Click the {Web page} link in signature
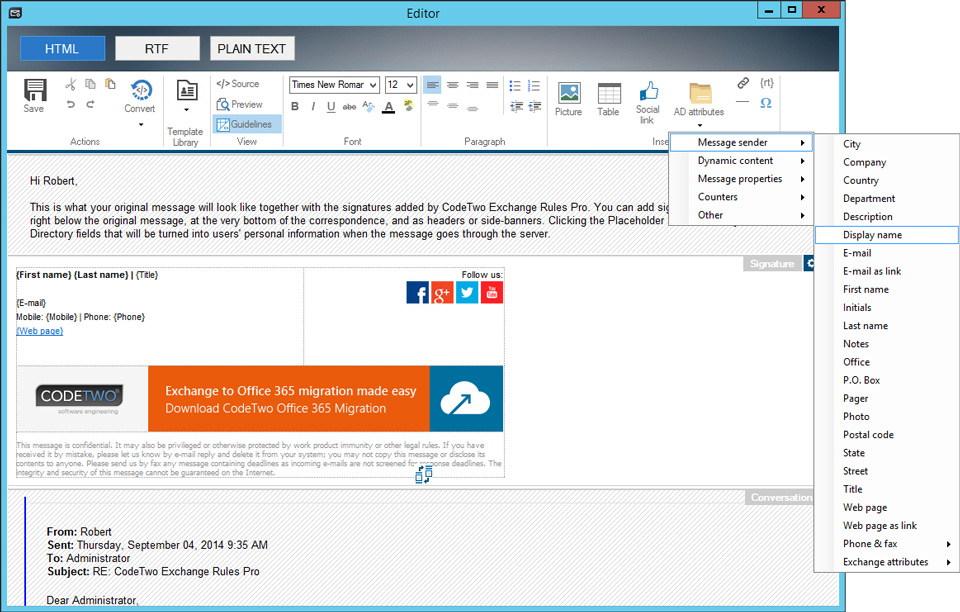 coord(40,331)
